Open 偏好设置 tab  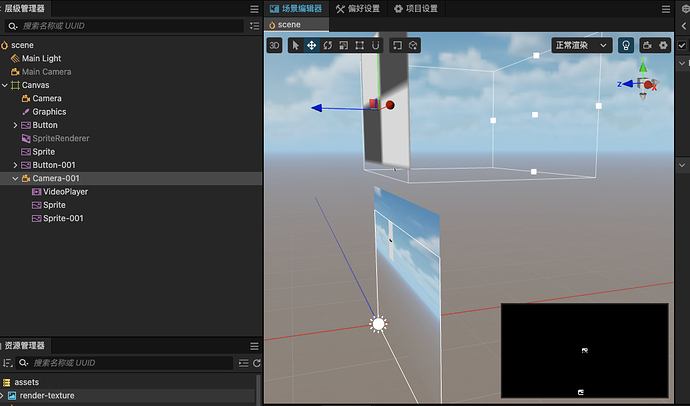(358, 9)
